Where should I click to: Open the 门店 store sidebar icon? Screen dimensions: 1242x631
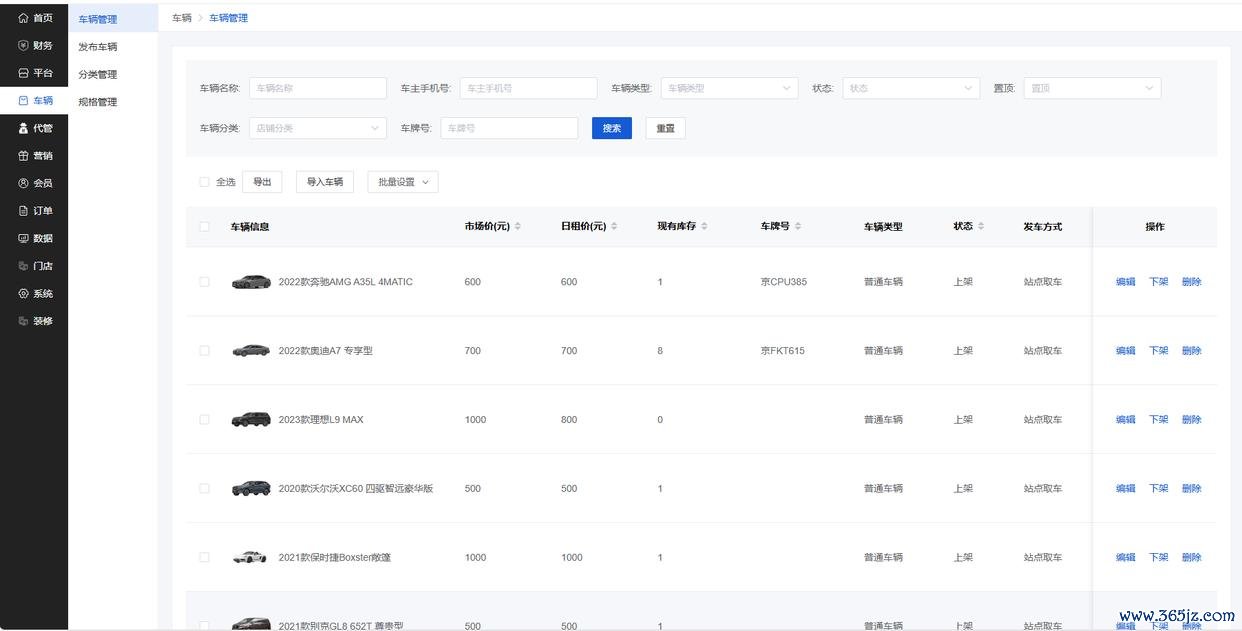[x=24, y=266]
